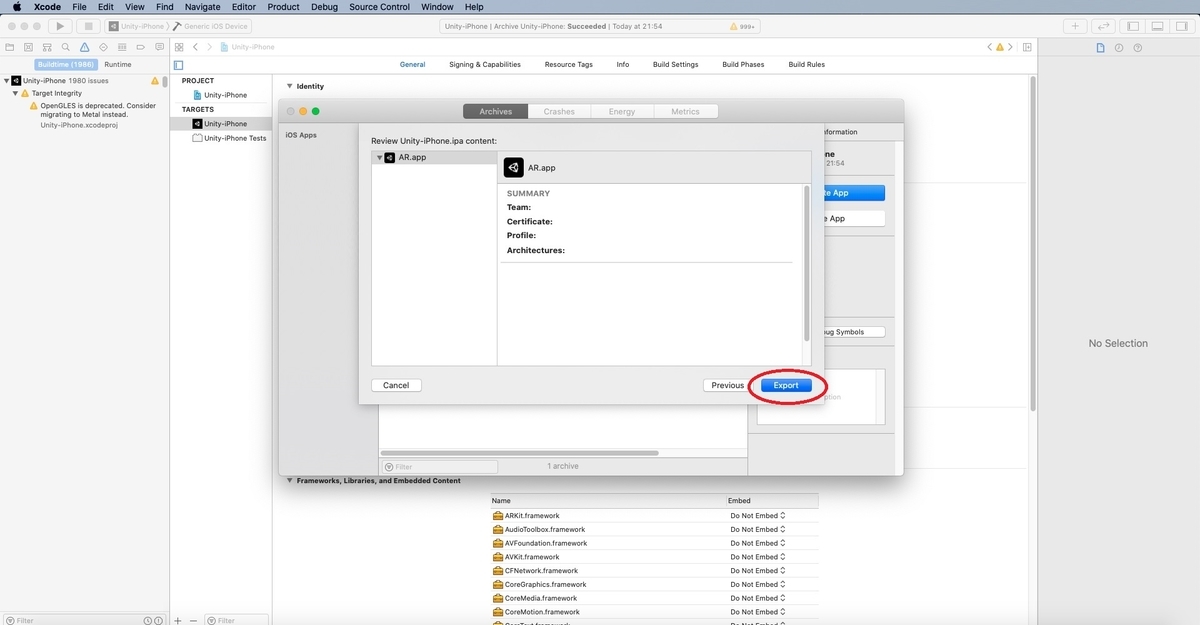The width and height of the screenshot is (1200, 625).
Task: Click the Stop button in Xcode toolbar
Action: tap(88, 26)
